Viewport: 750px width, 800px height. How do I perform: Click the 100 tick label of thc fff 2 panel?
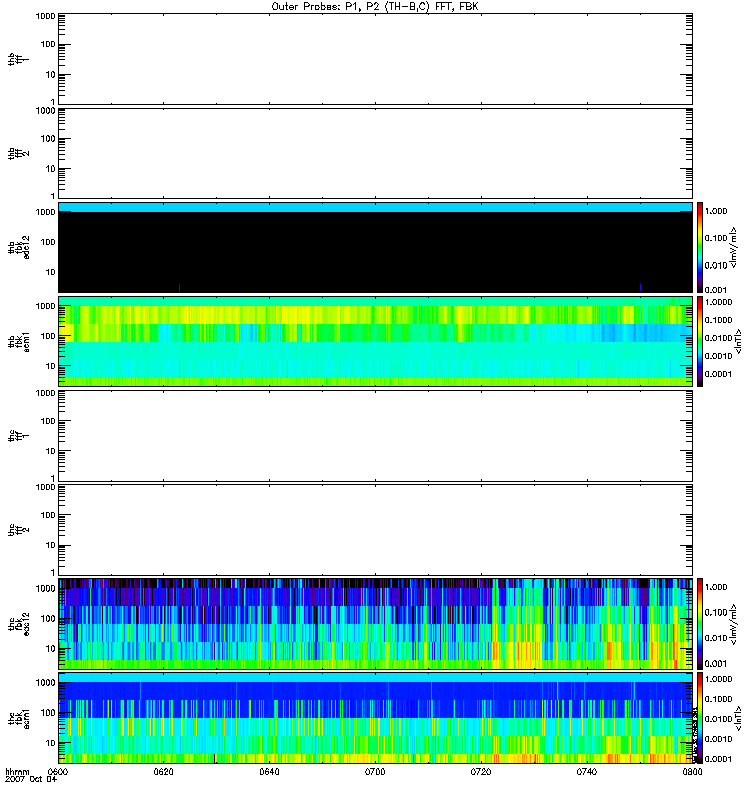(x=48, y=515)
